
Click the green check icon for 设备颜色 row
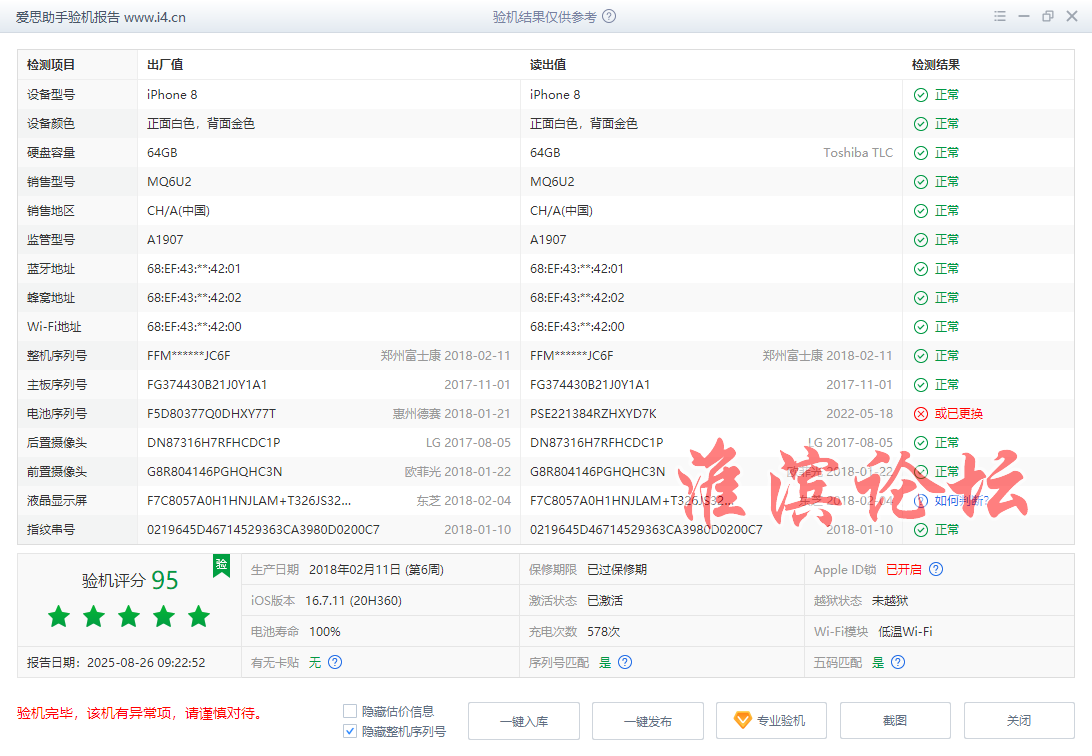921,124
